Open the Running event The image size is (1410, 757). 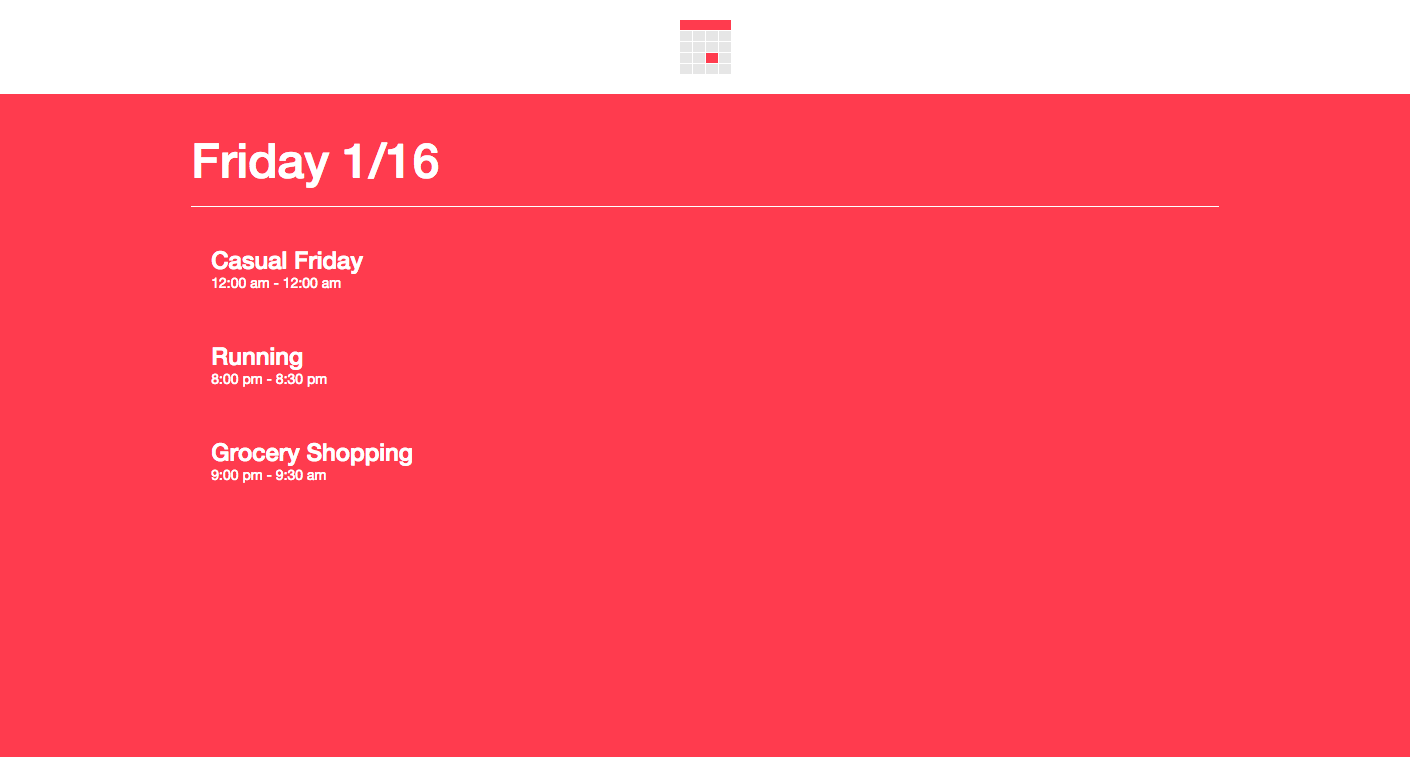pos(256,357)
